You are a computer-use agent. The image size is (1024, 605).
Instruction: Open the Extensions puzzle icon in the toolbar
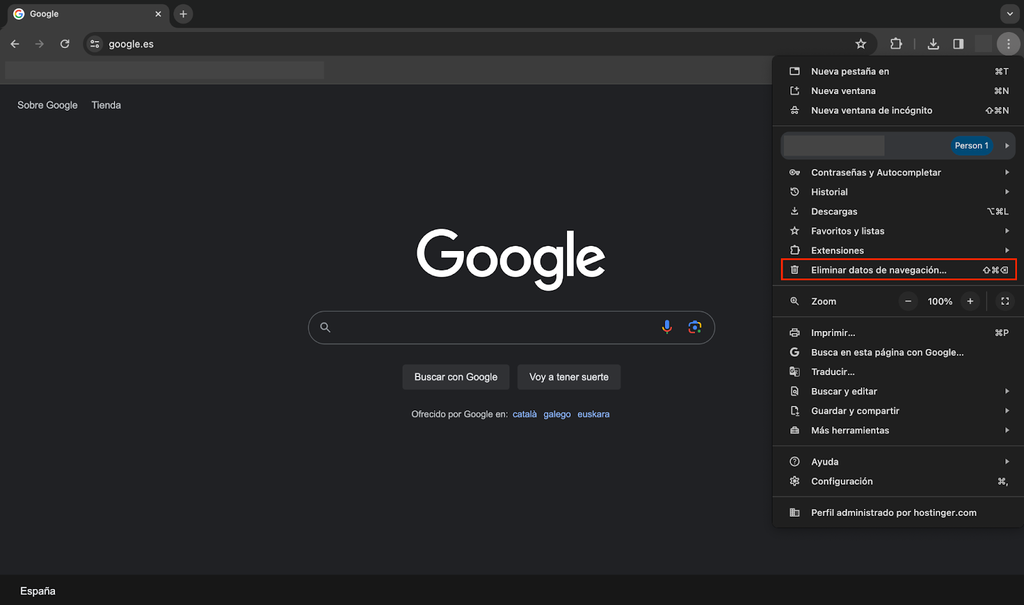(896, 44)
